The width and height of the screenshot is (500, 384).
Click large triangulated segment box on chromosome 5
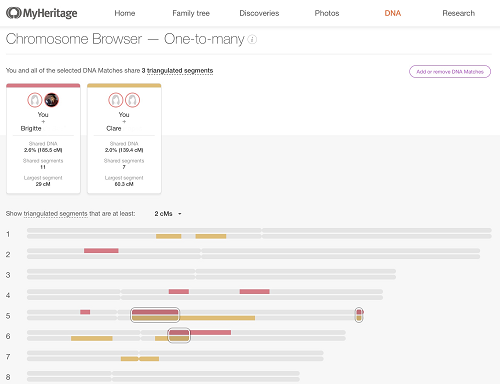[155, 315]
